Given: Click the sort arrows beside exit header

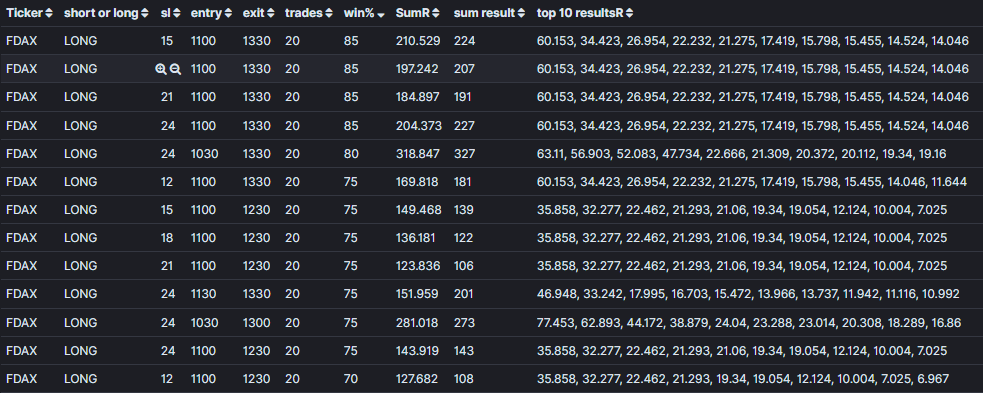Looking at the screenshot, I should pos(270,13).
